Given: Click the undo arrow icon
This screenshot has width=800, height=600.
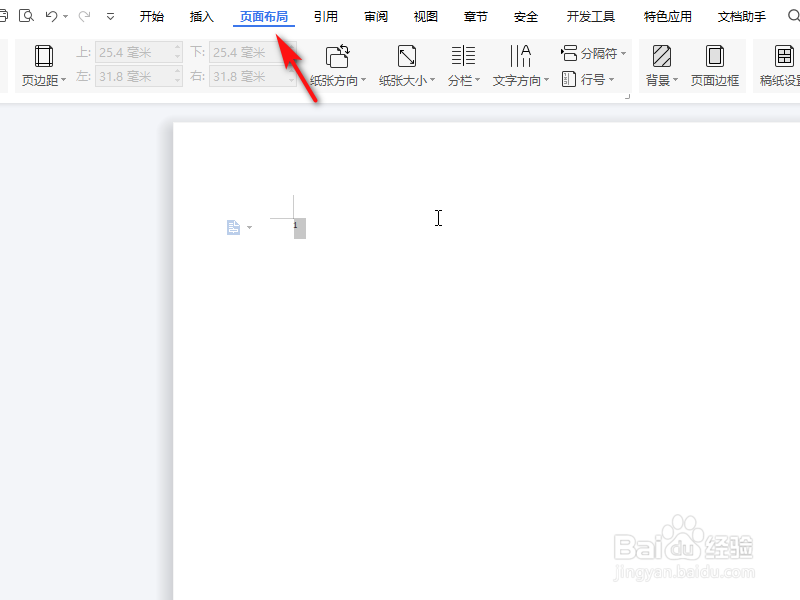Looking at the screenshot, I should 52,16.
